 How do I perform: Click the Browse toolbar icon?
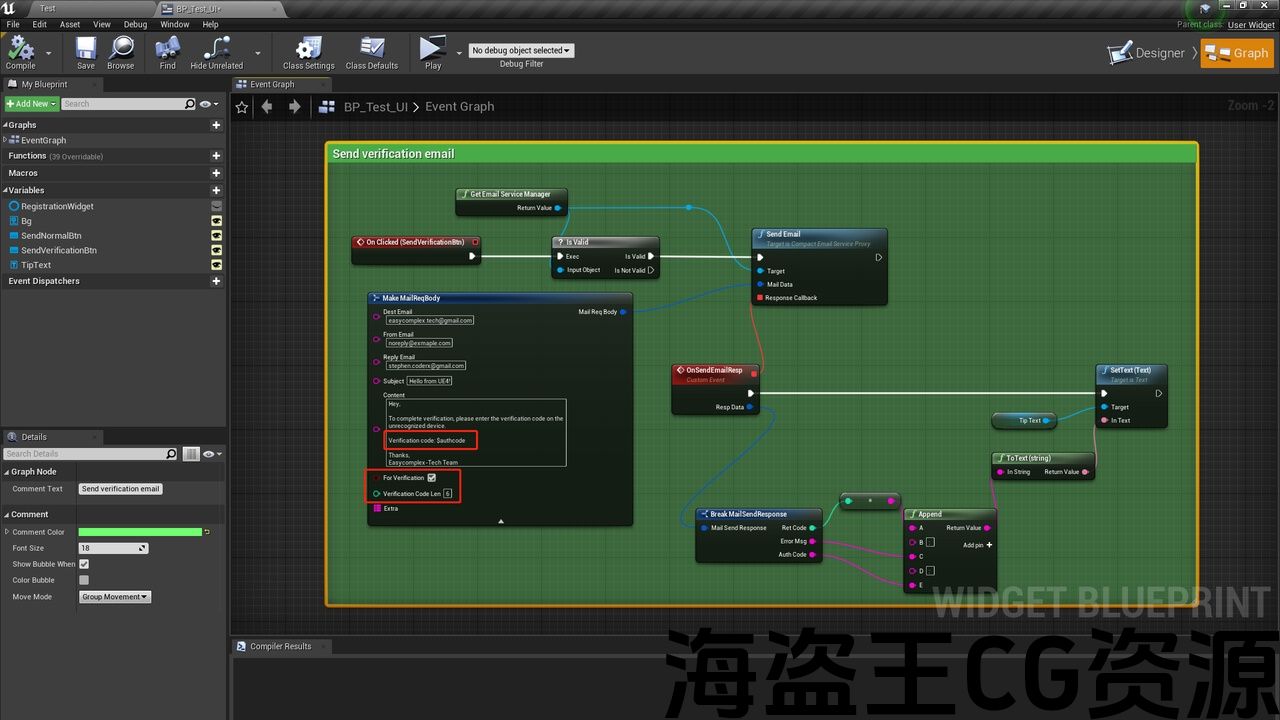coord(121,50)
